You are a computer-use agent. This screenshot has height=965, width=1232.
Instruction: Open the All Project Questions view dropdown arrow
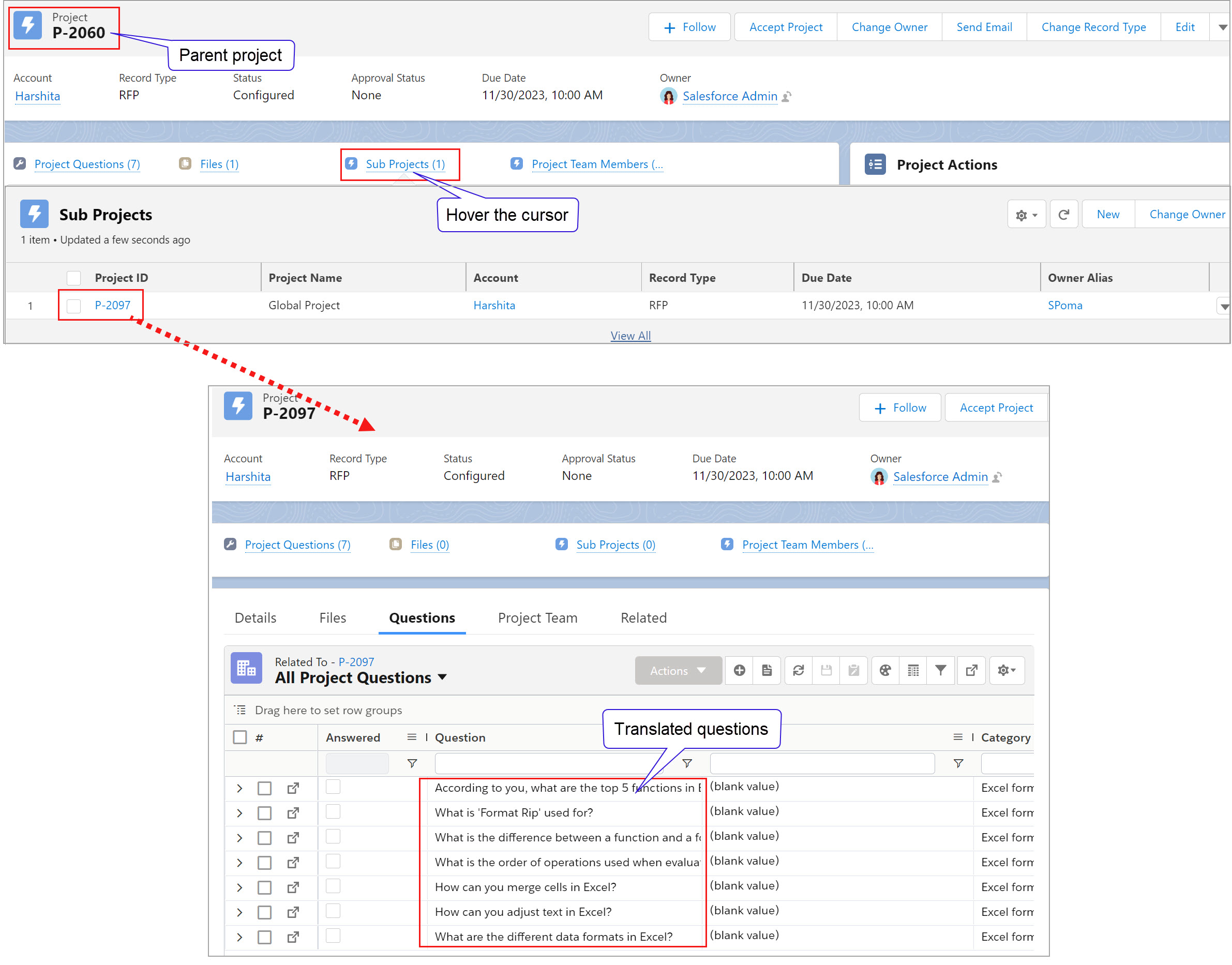(x=442, y=677)
